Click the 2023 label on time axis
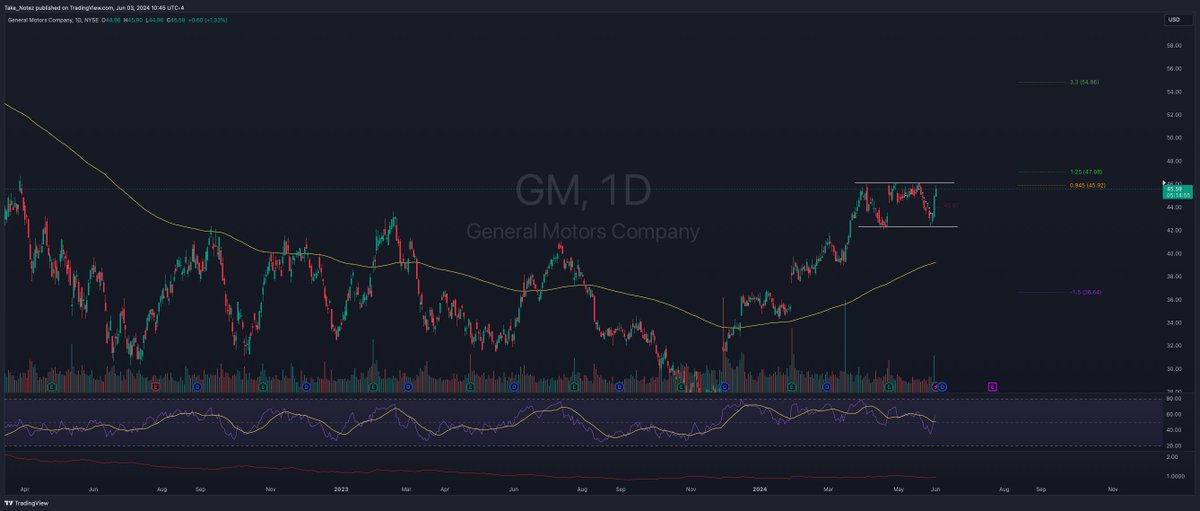1200x511 pixels. pos(341,489)
